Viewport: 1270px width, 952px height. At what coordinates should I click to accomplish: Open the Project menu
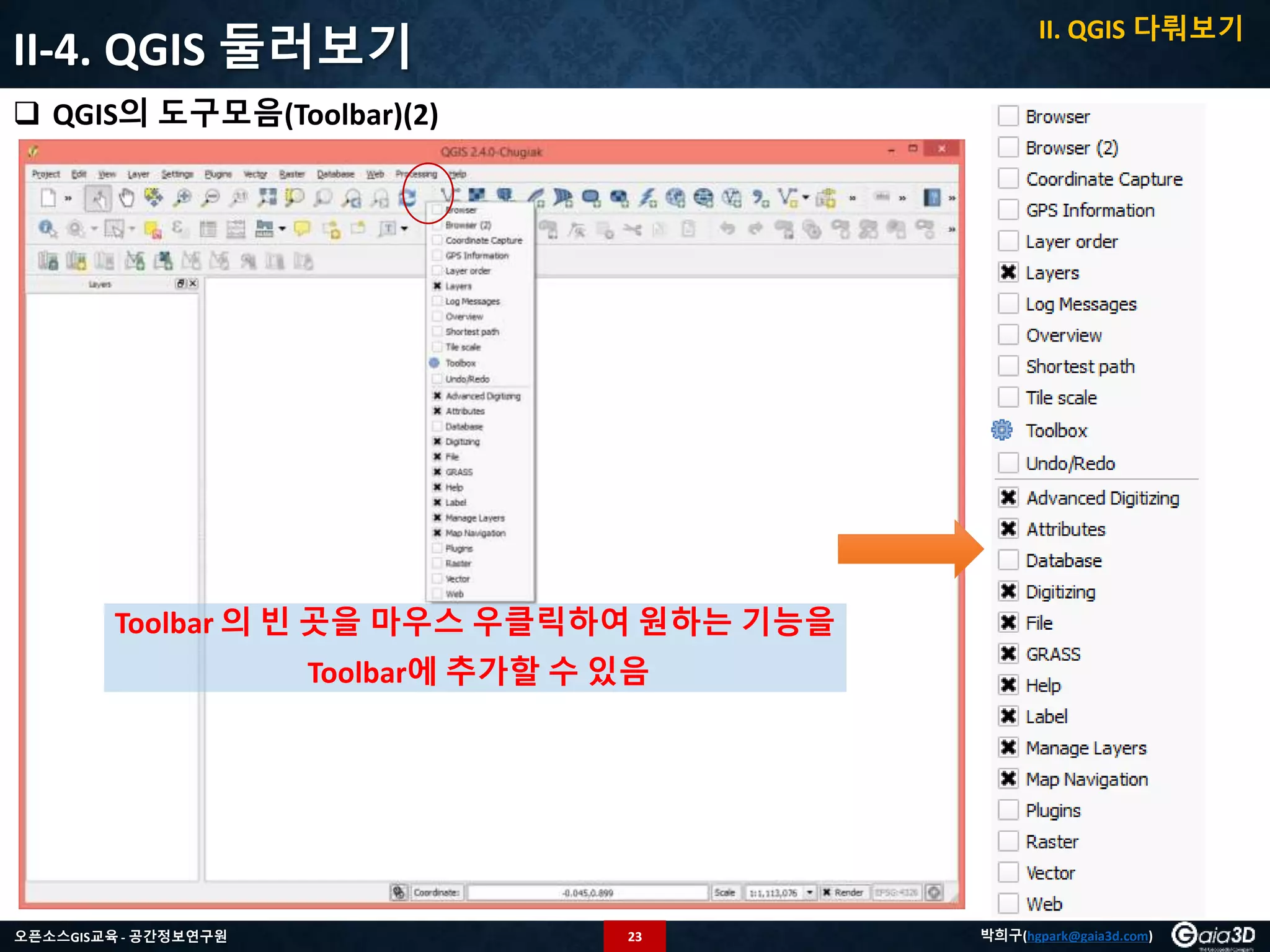pyautogui.click(x=46, y=174)
